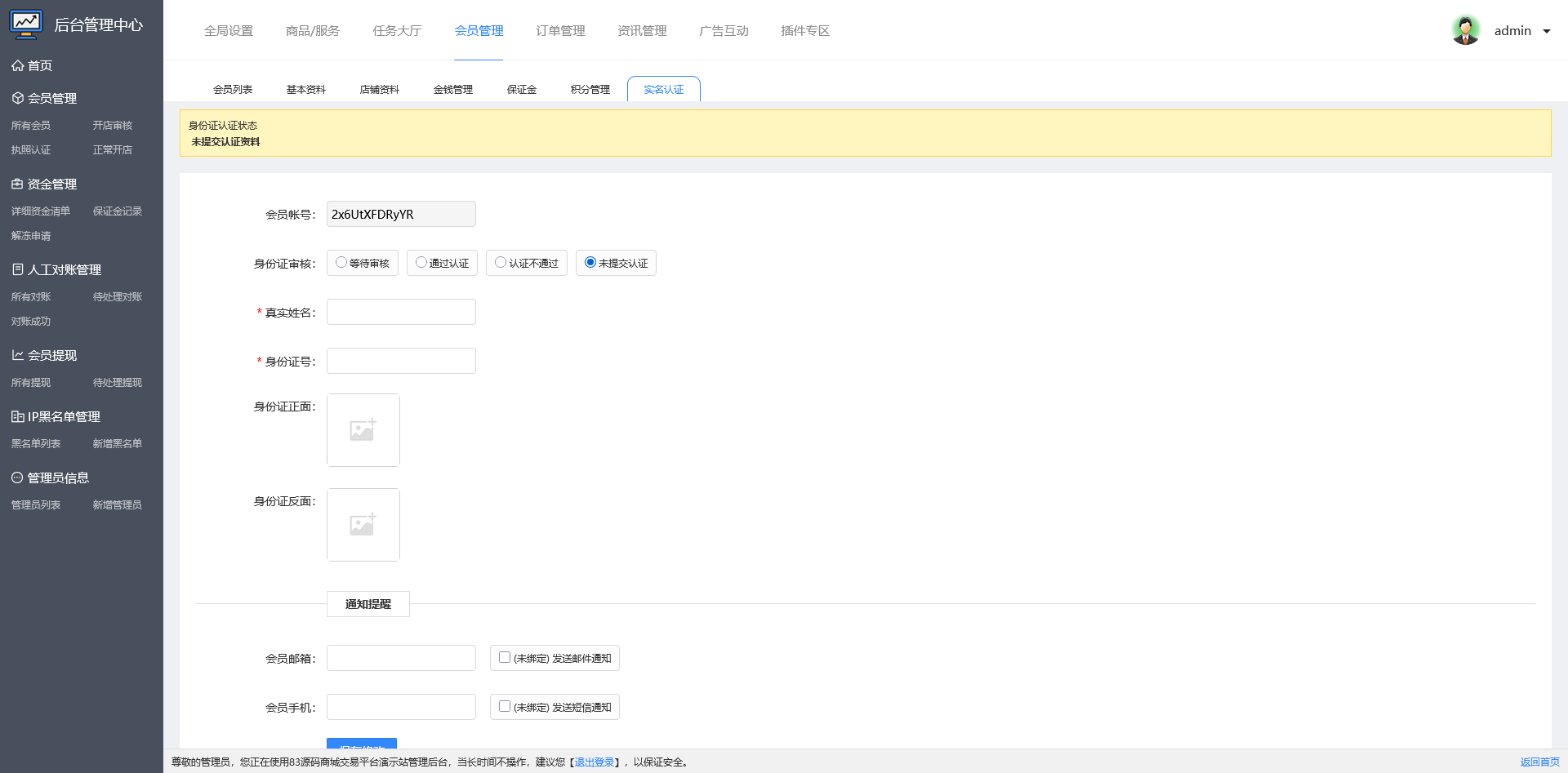Open 待处理对账 in the sidebar
The height and width of the screenshot is (773, 1568).
pos(118,296)
